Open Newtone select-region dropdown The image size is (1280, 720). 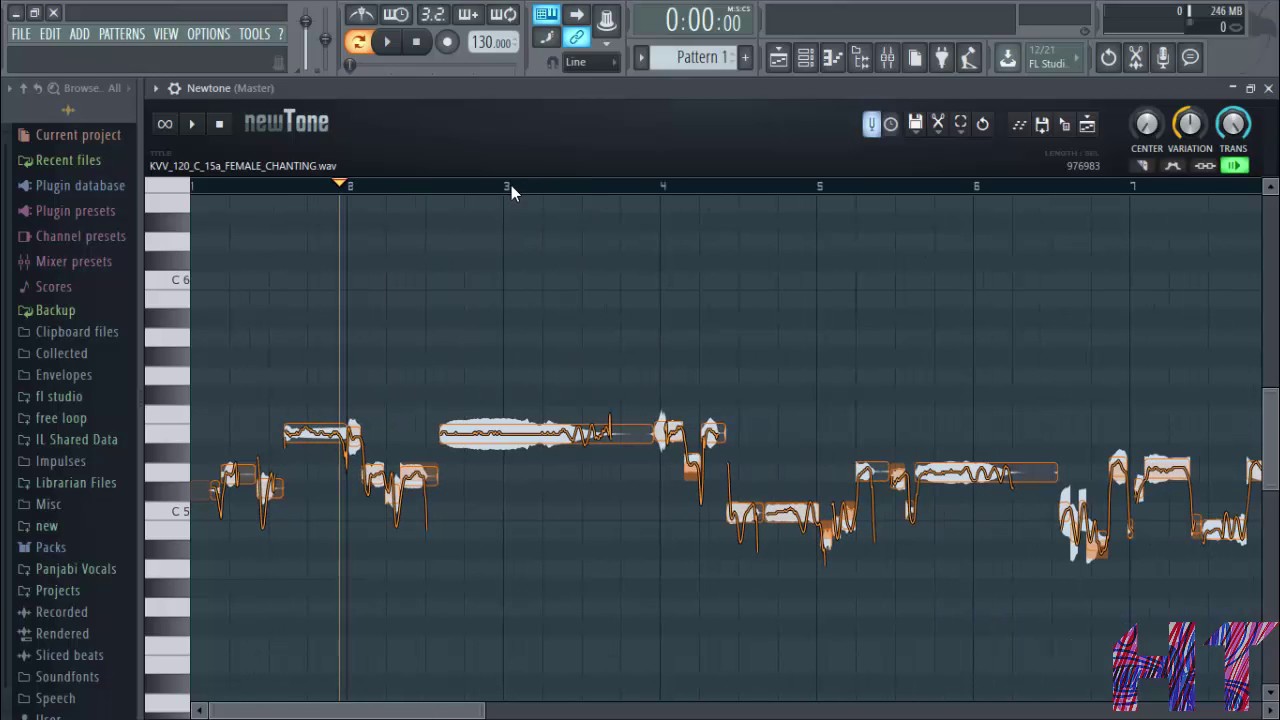click(x=960, y=124)
